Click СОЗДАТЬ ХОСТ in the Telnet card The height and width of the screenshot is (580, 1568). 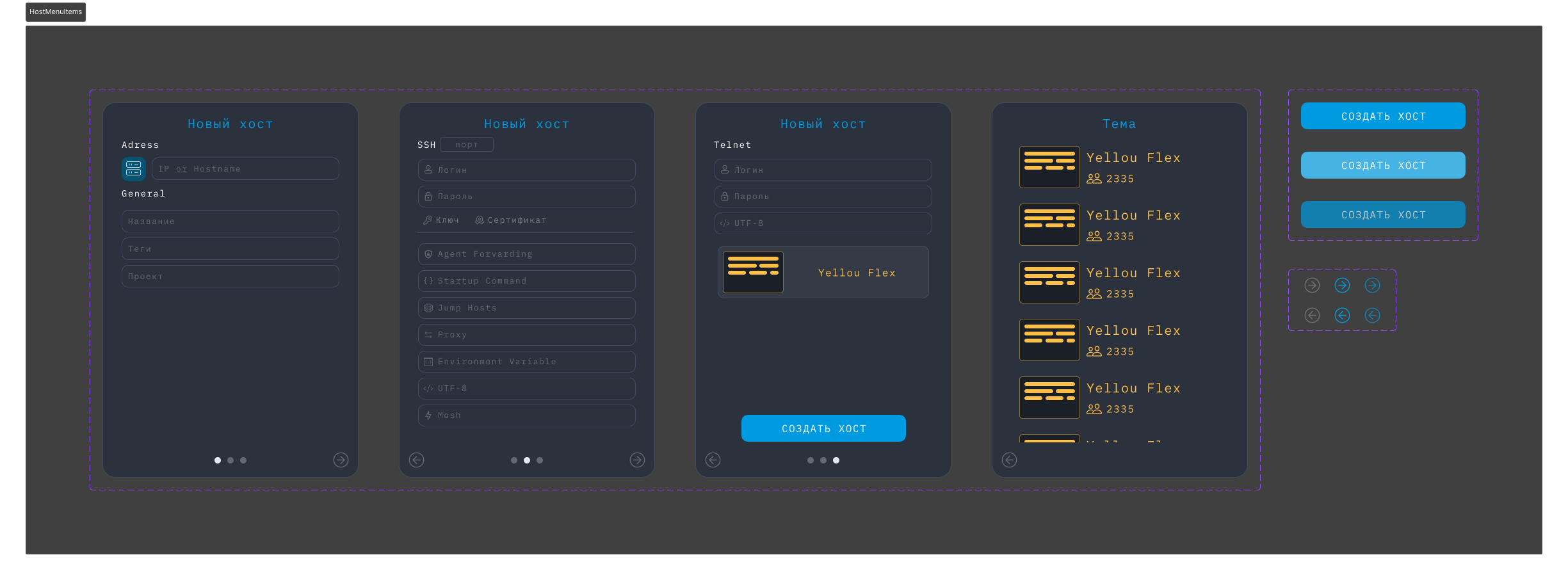(x=823, y=428)
